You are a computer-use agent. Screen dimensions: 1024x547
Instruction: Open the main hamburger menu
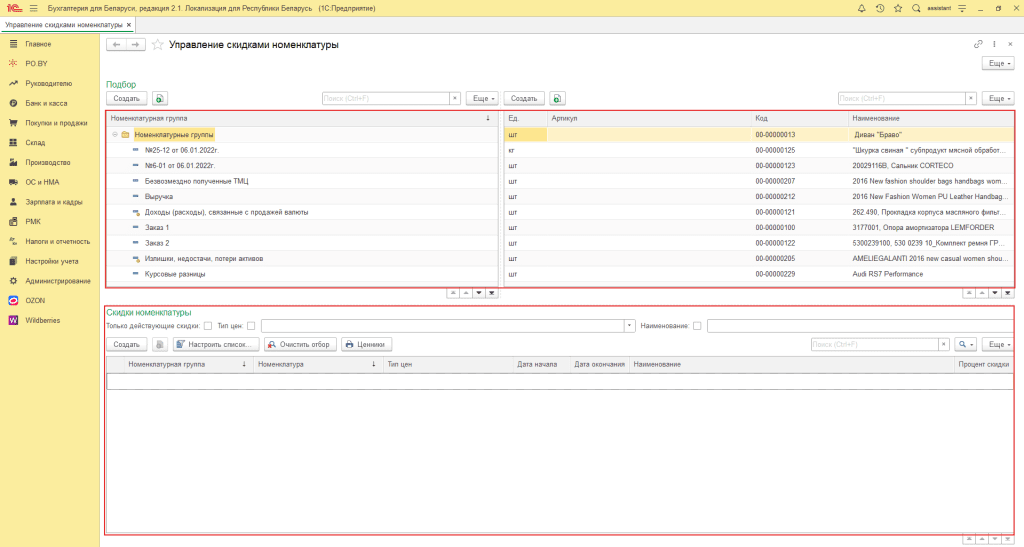point(33,8)
